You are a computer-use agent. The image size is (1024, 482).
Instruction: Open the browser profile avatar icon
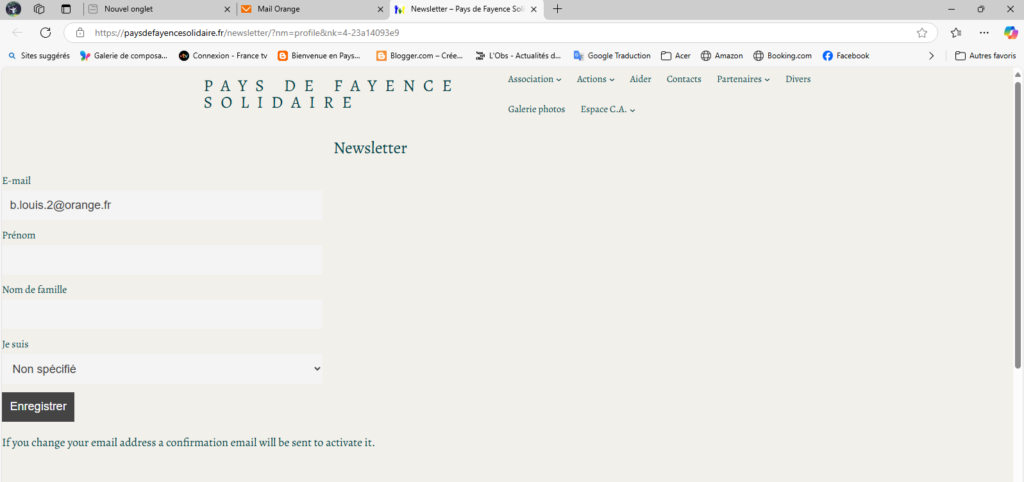pyautogui.click(x=14, y=9)
